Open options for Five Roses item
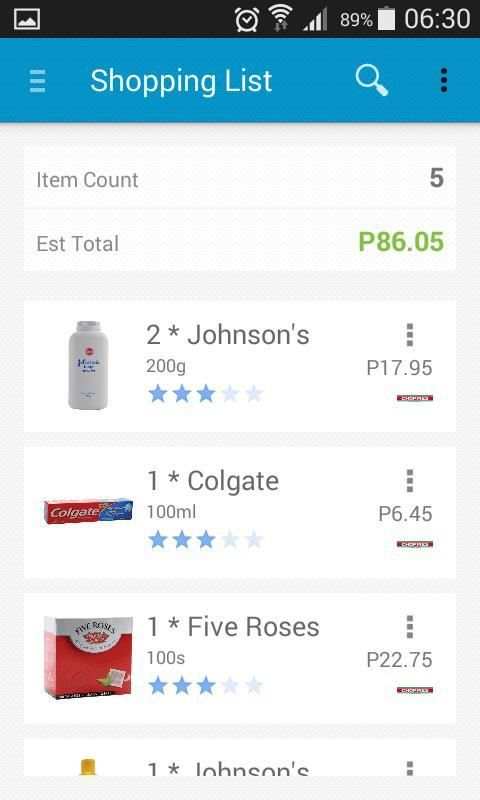 (410, 627)
